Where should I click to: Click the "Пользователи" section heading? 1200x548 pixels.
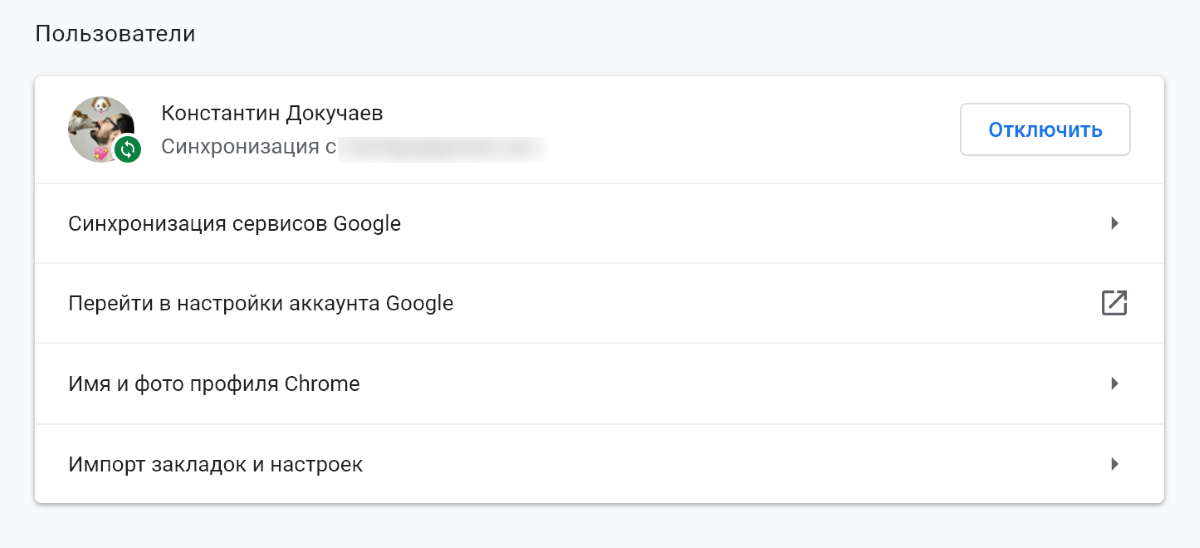pyautogui.click(x=115, y=34)
